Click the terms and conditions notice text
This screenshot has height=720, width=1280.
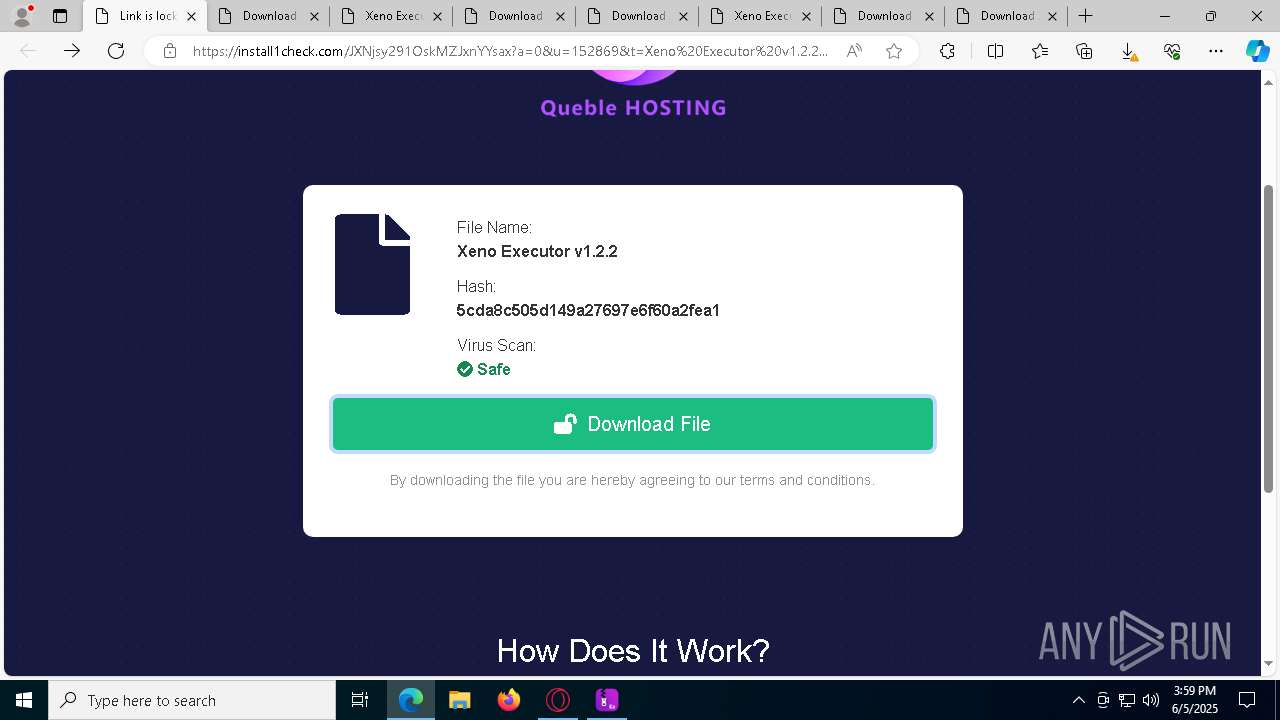pos(632,480)
